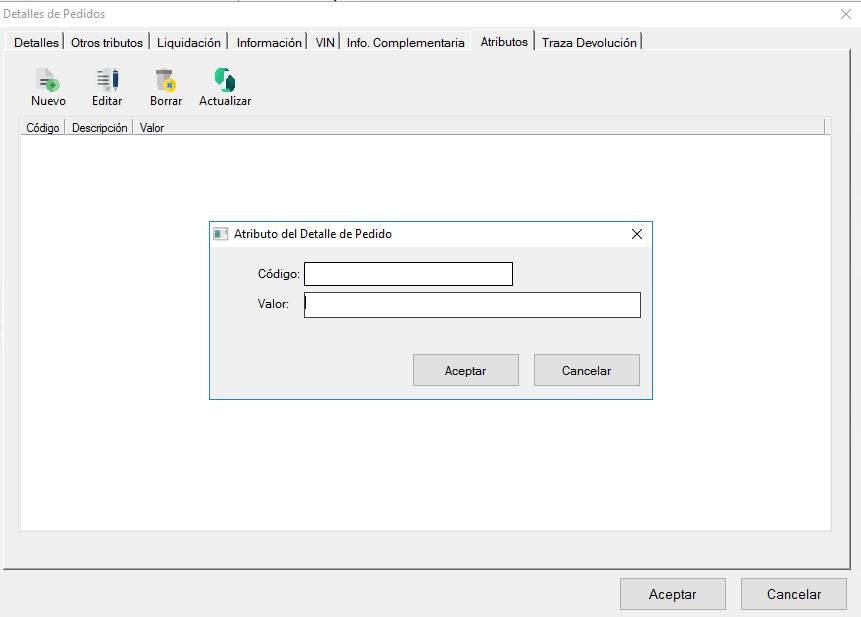
Task: Go to the Liquidación tab
Action: (x=189, y=43)
